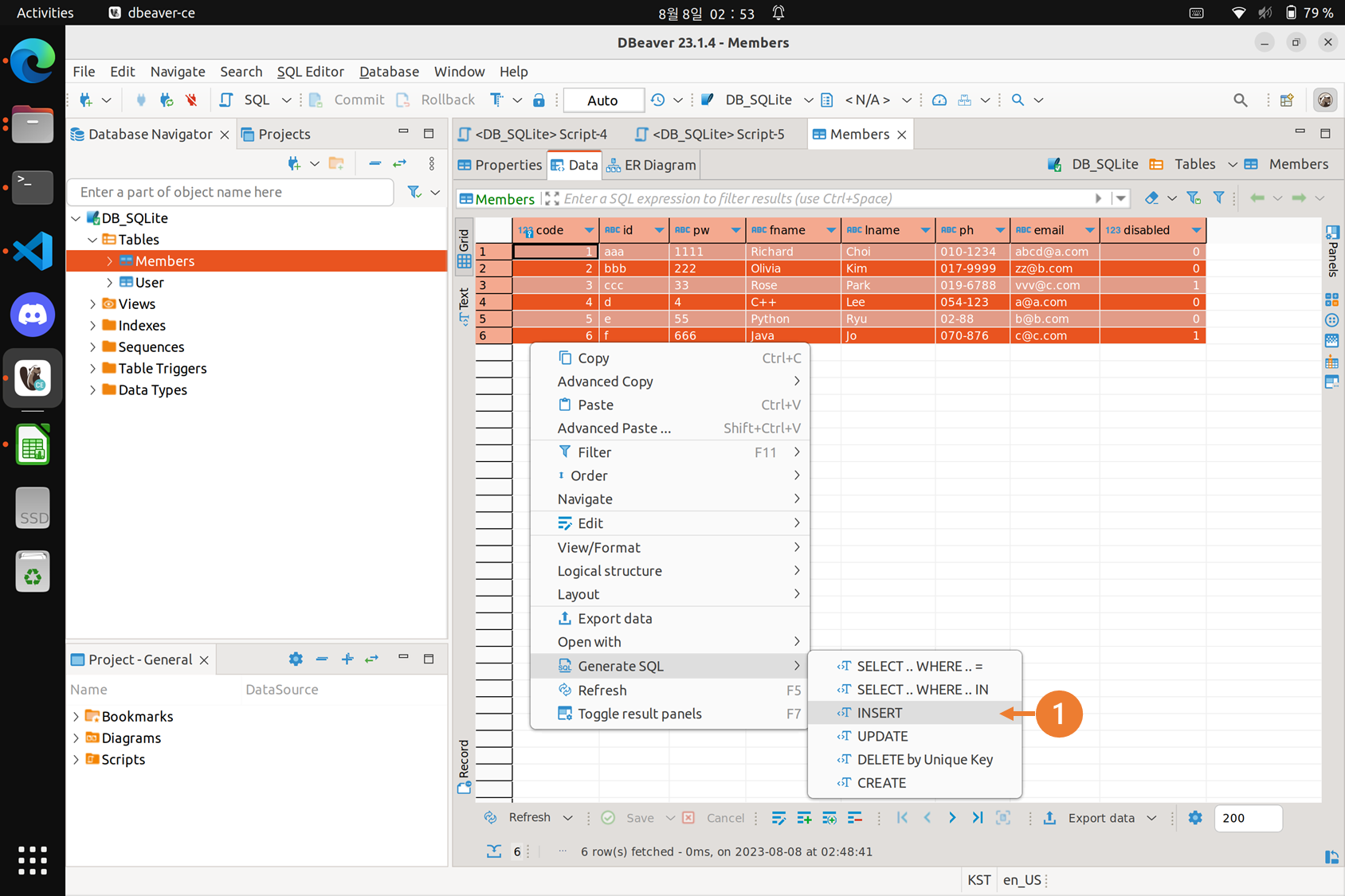Click the fetch row count icon

(494, 851)
